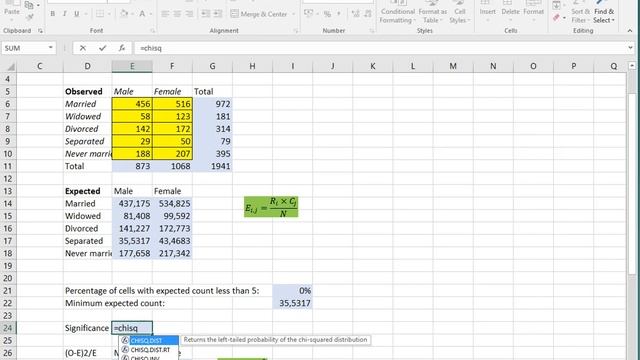Apply Percent Style format
Image resolution: width=640 pixels, height=360 pixels.
point(327,14)
